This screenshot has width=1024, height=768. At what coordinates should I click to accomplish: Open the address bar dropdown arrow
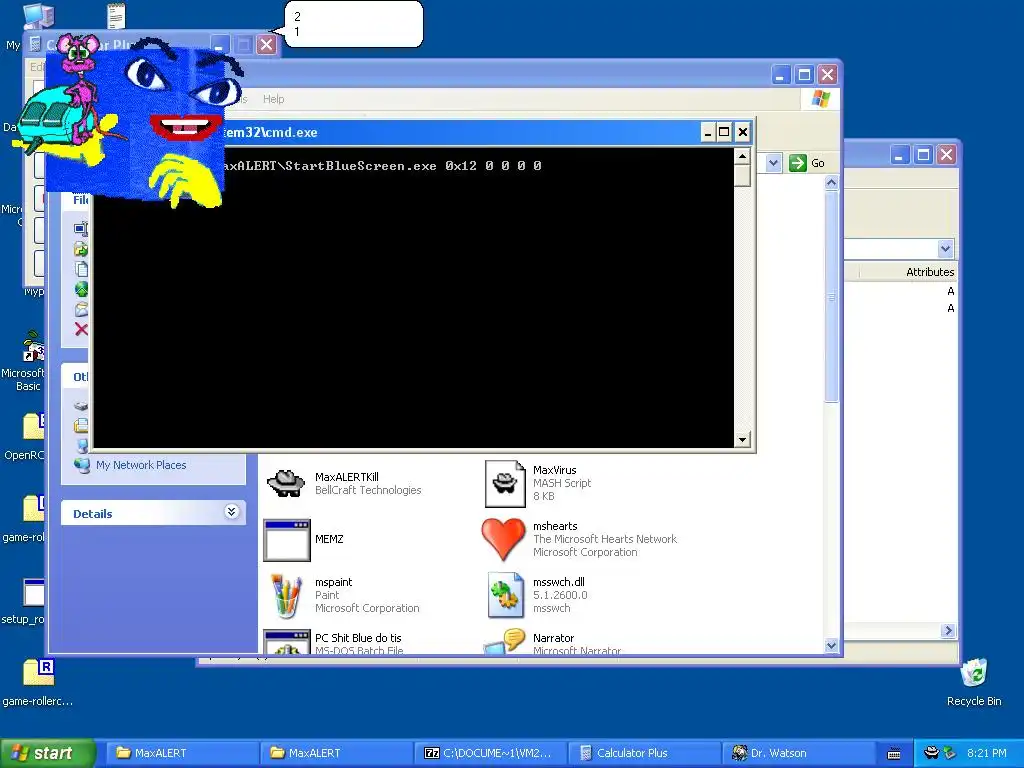[x=773, y=163]
